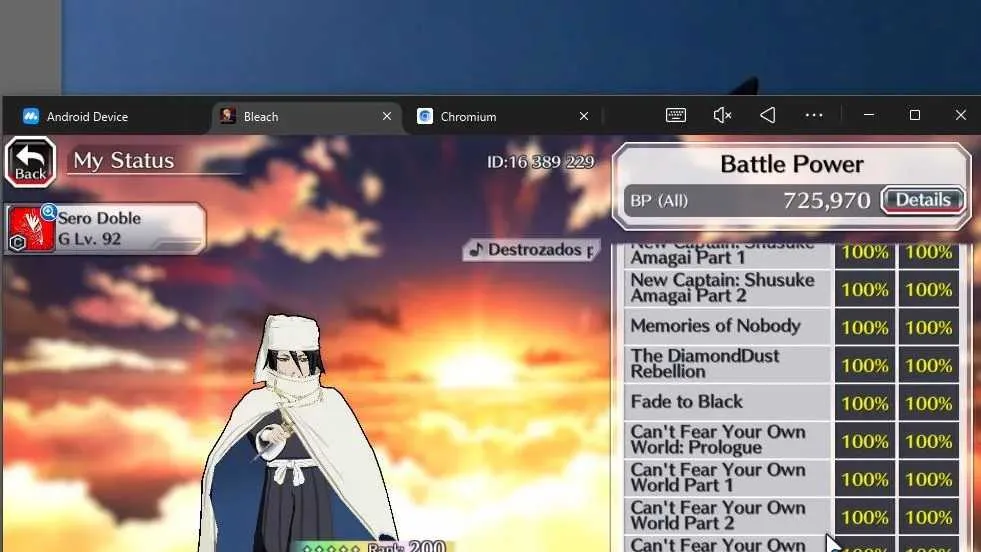The width and height of the screenshot is (981, 552).
Task: Click the My Status title
Action: (124, 161)
